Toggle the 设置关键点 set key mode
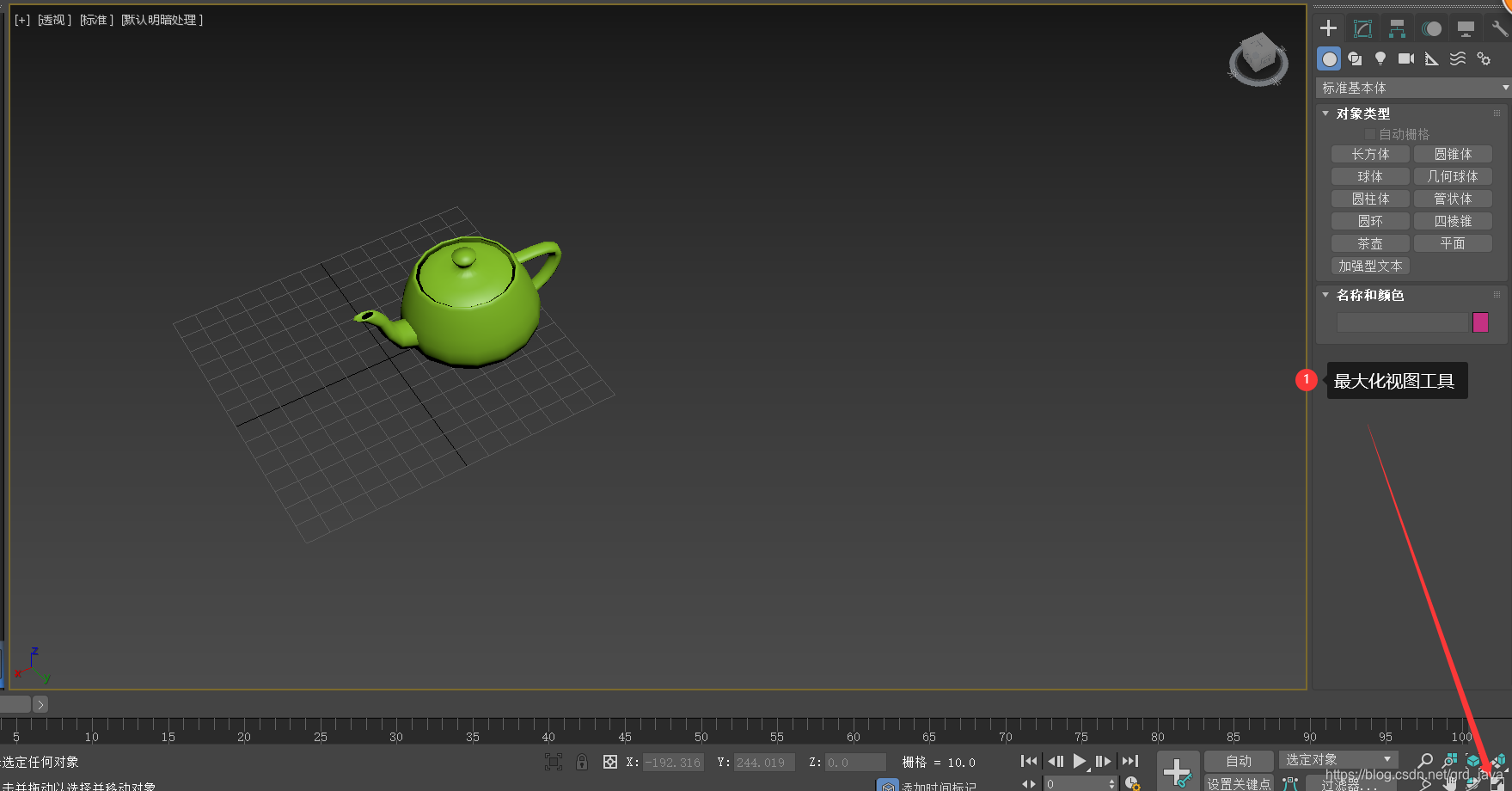Image resolution: width=1512 pixels, height=791 pixels. pos(1239,783)
